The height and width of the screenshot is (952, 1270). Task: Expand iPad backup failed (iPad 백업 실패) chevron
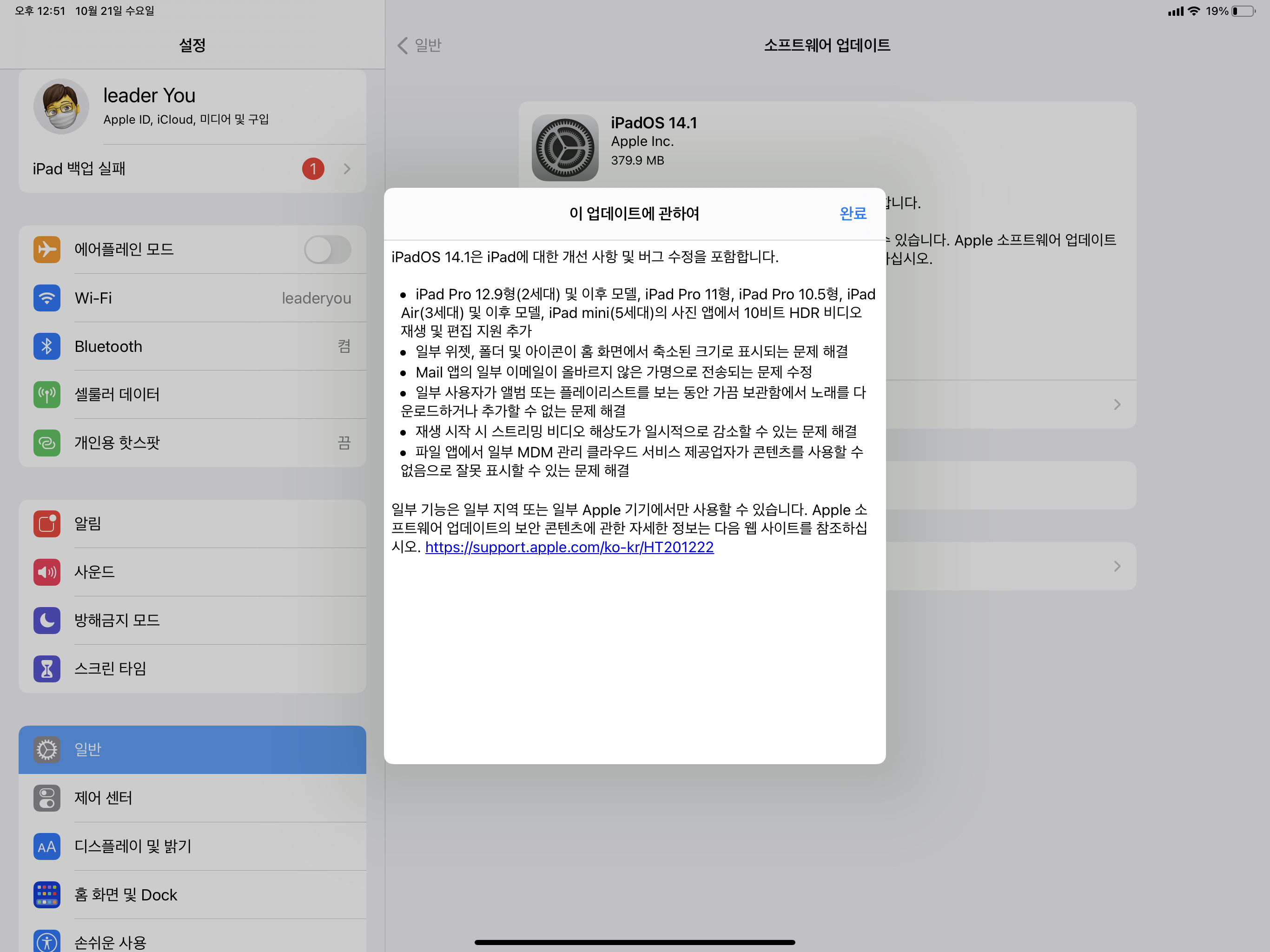347,169
